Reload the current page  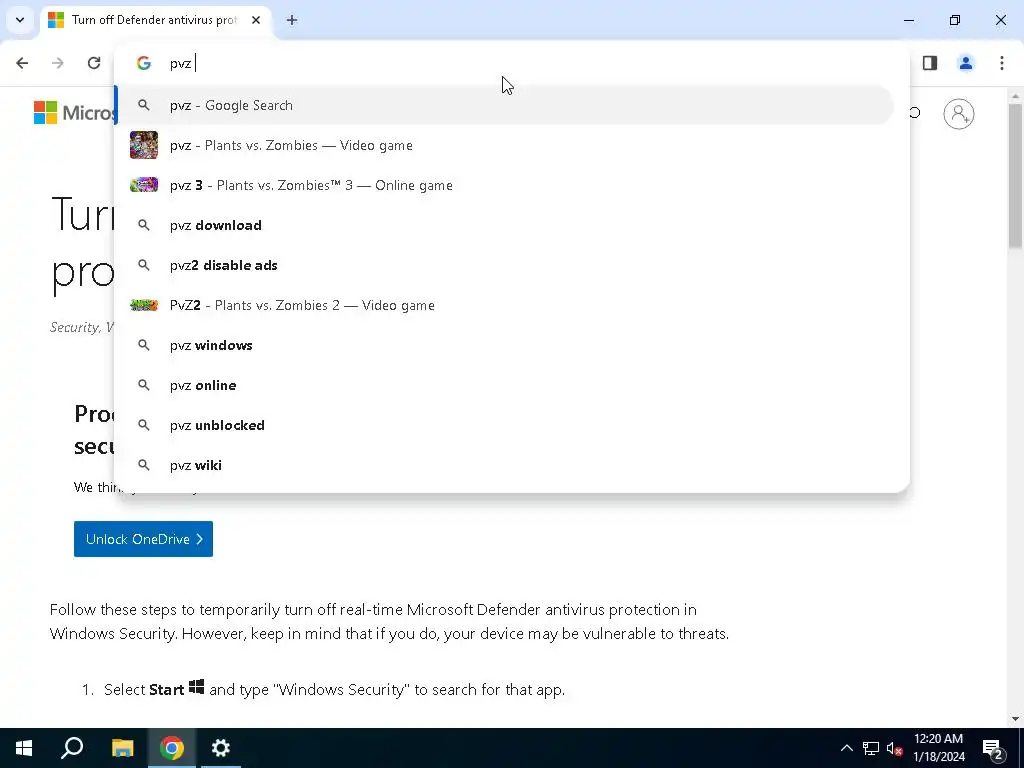(94, 63)
